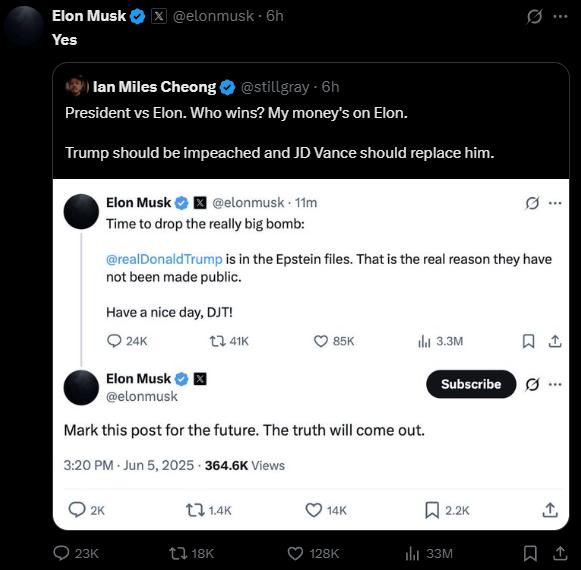Viewport: 581px width, 570px height.
Task: Open replies on post with 24K comments
Action: click(114, 341)
